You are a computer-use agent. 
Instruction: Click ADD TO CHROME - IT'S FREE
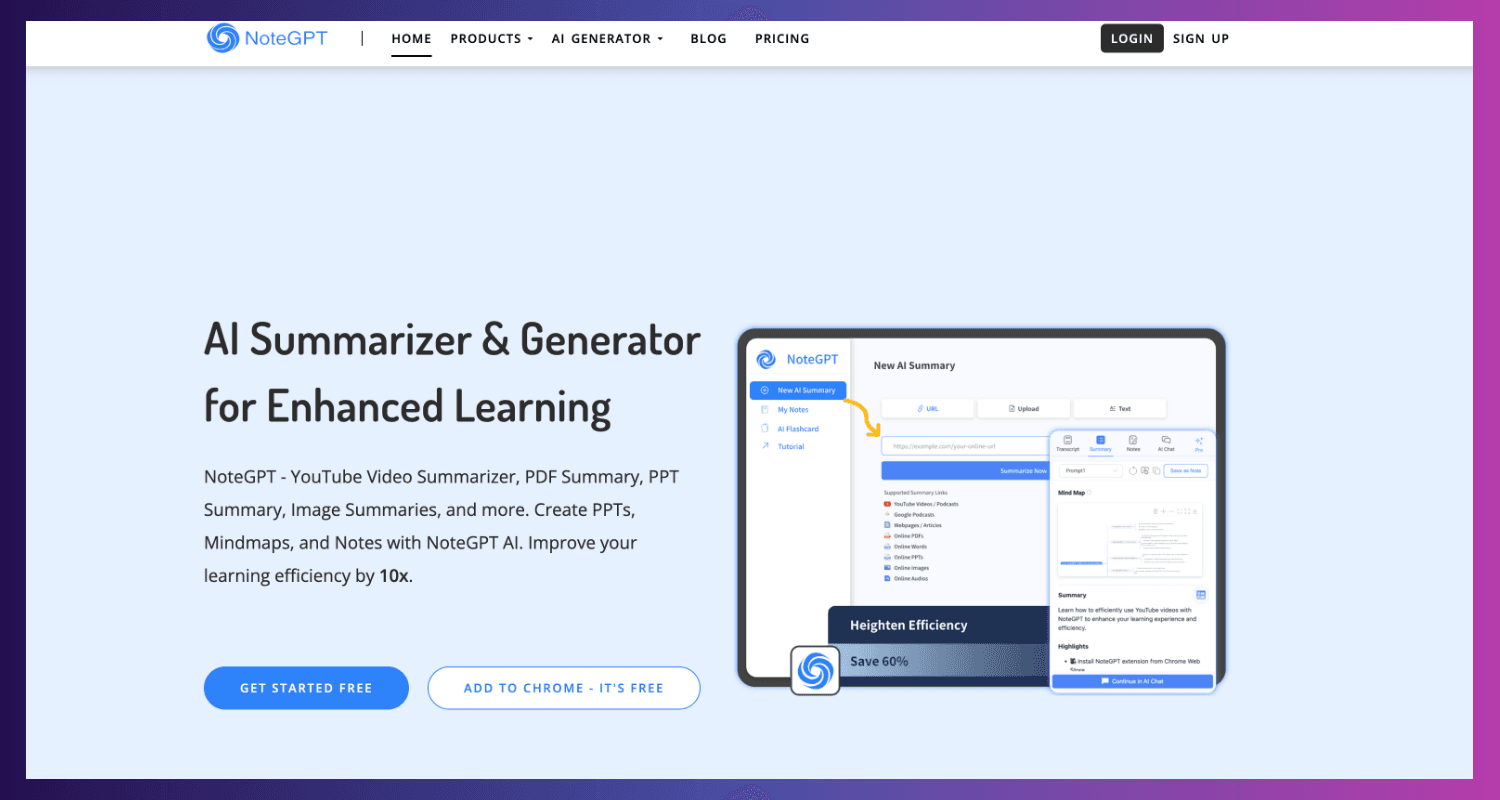564,688
